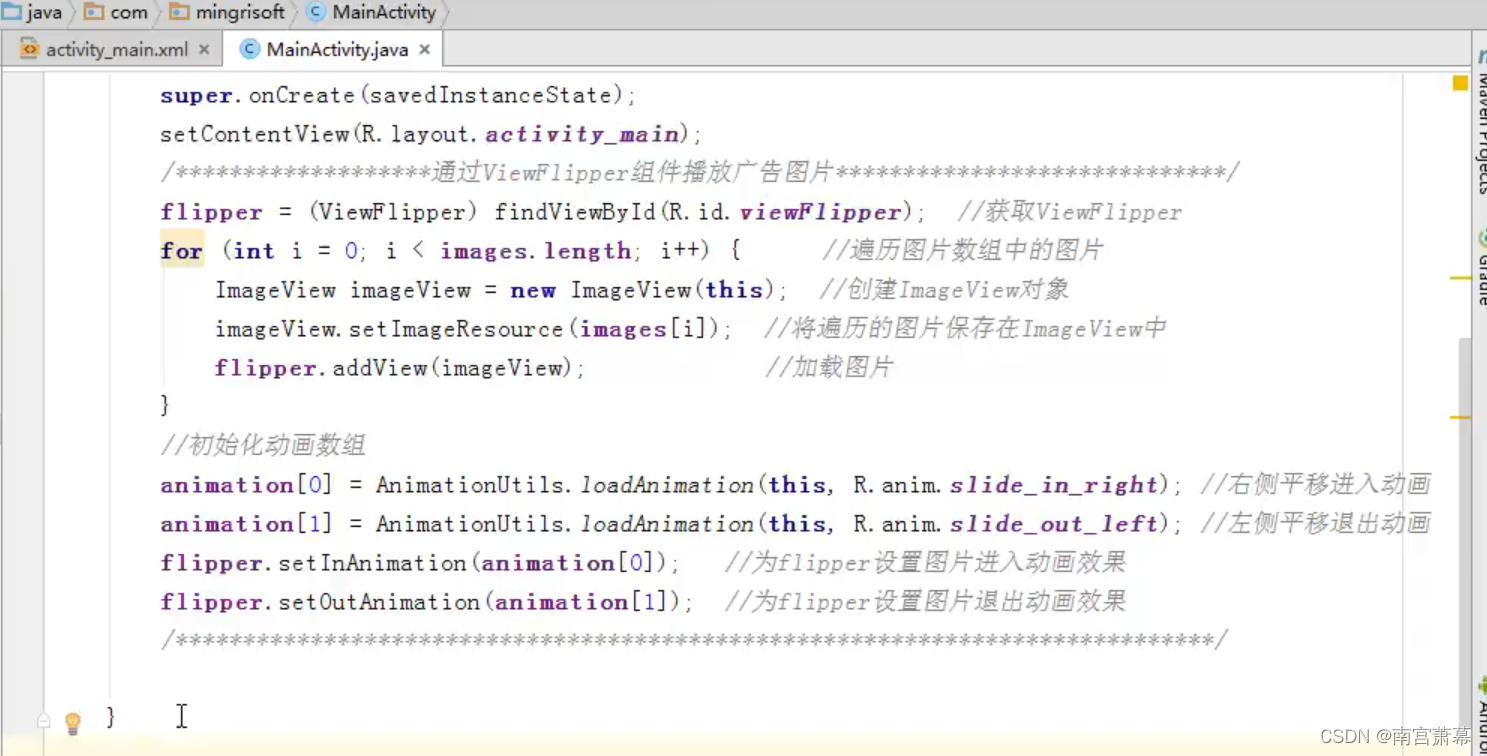The height and width of the screenshot is (756, 1487).
Task: Click the package icon beside mingrisoft breadcrumb
Action: coord(179,12)
